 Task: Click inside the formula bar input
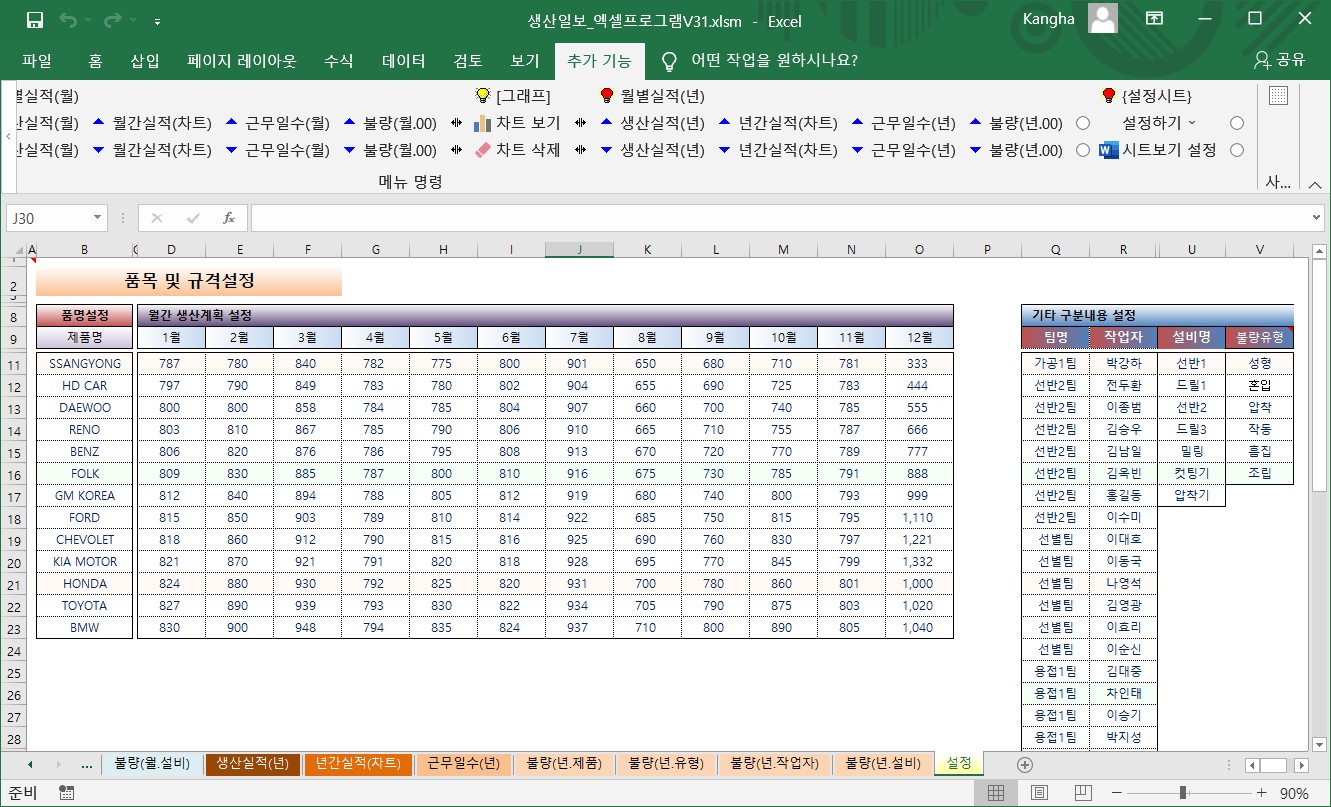(x=780, y=218)
